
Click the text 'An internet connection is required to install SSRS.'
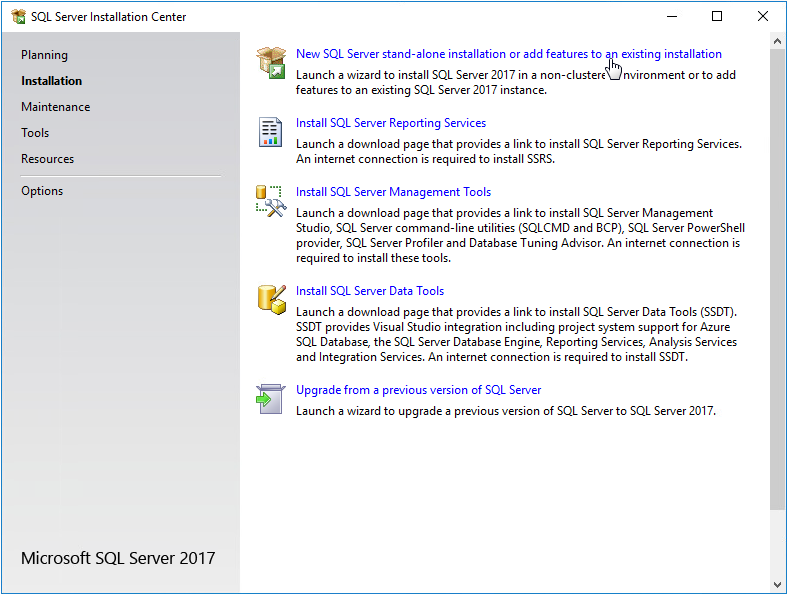pos(425,159)
